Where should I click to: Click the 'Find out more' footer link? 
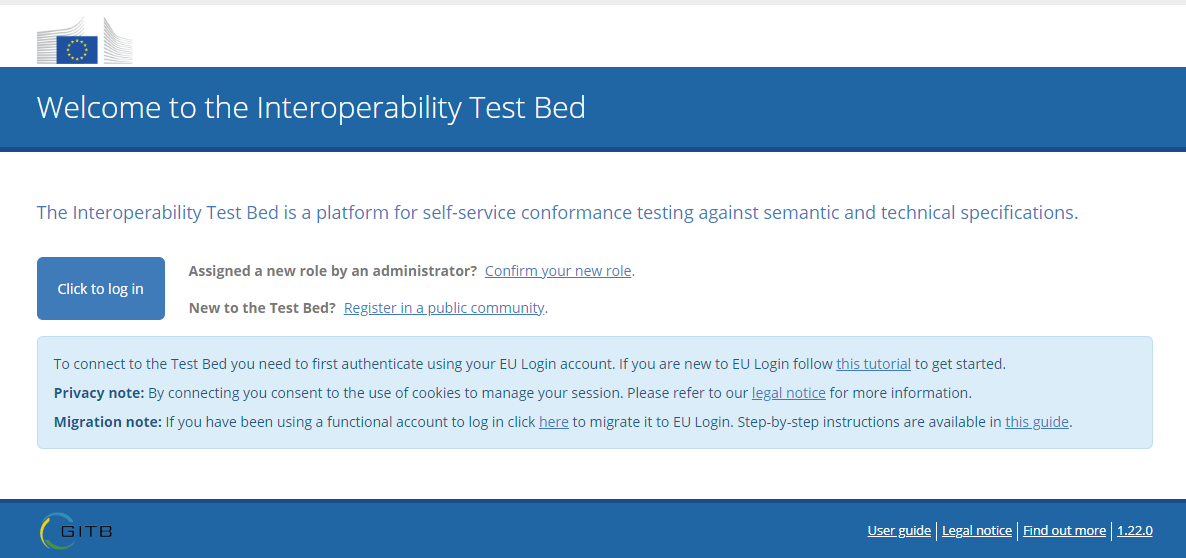tap(1064, 531)
